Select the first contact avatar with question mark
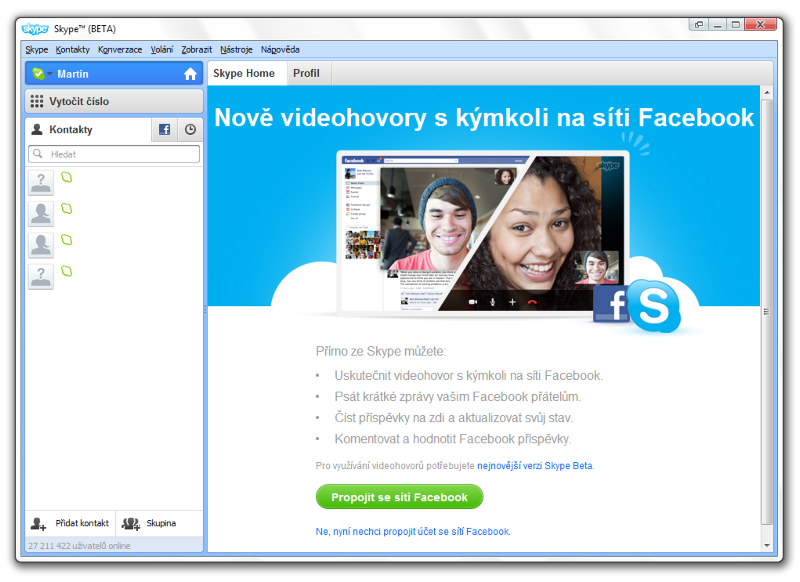Image resolution: width=800 pixels, height=582 pixels. (40, 183)
